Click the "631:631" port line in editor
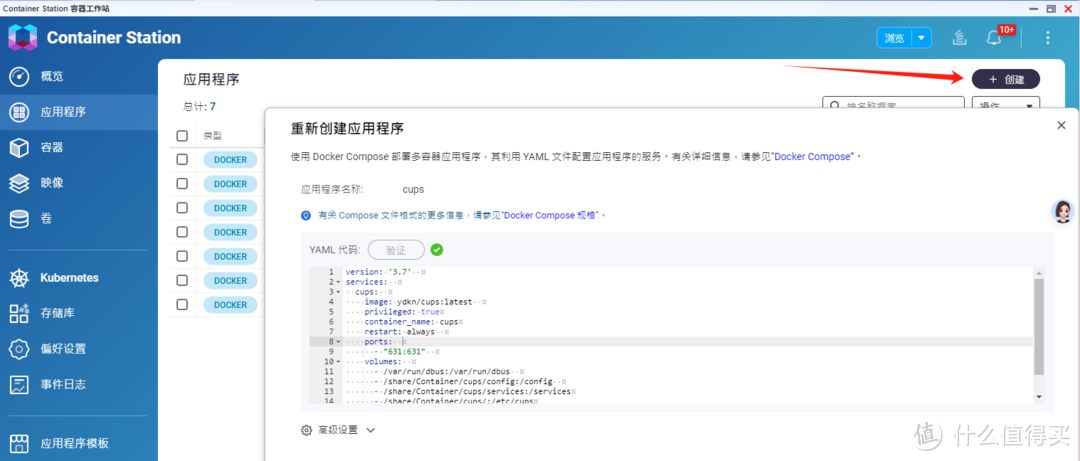This screenshot has width=1080, height=461. pos(404,351)
